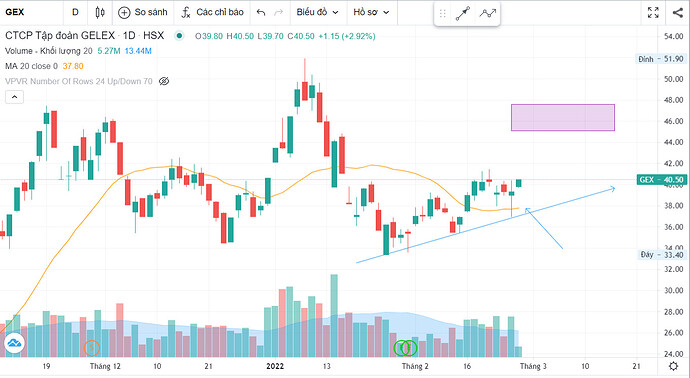Screen dimensions: 690x378
Task: Click the Volume Khối lượng 20 label
Action: coord(49,51)
